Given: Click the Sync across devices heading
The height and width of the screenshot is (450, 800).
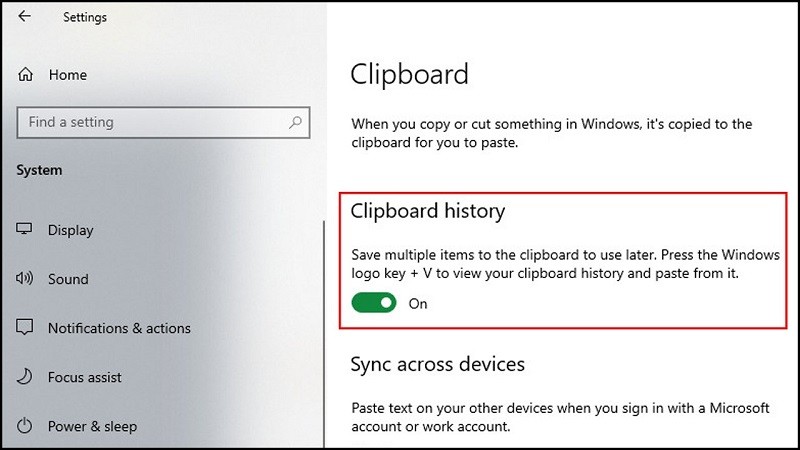Looking at the screenshot, I should point(437,364).
